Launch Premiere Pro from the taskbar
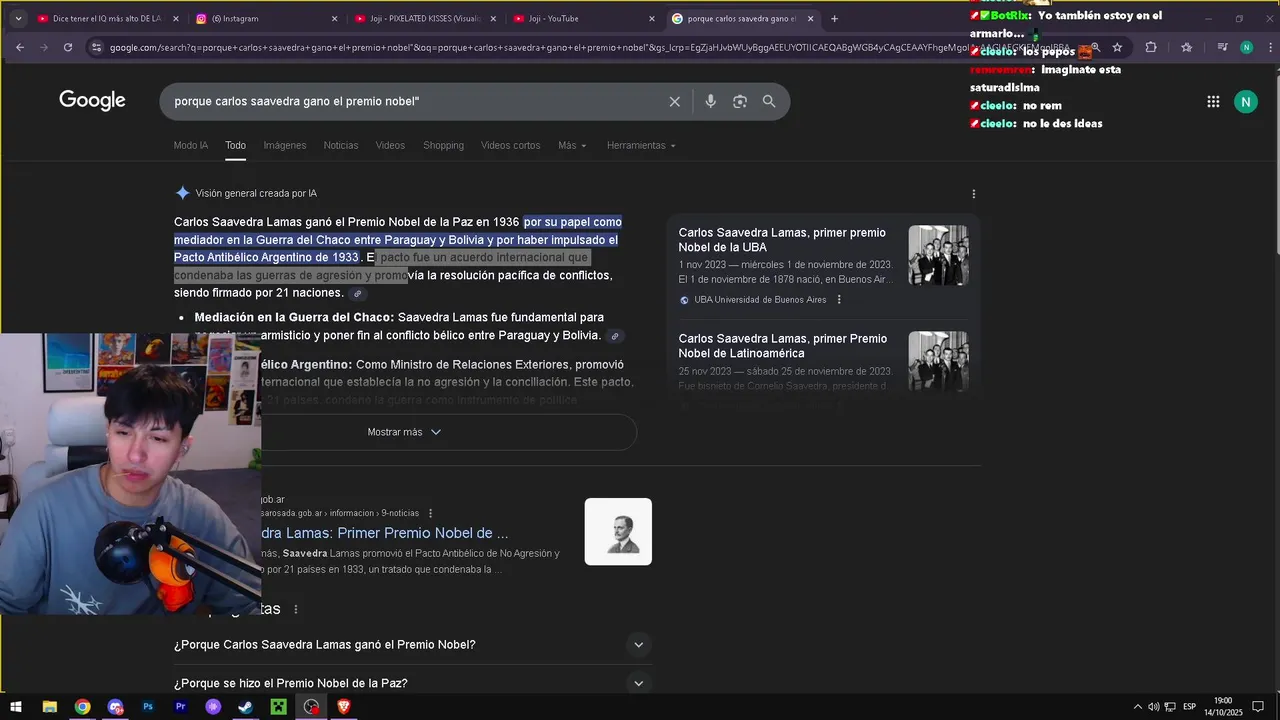The width and height of the screenshot is (1280, 720). click(181, 707)
